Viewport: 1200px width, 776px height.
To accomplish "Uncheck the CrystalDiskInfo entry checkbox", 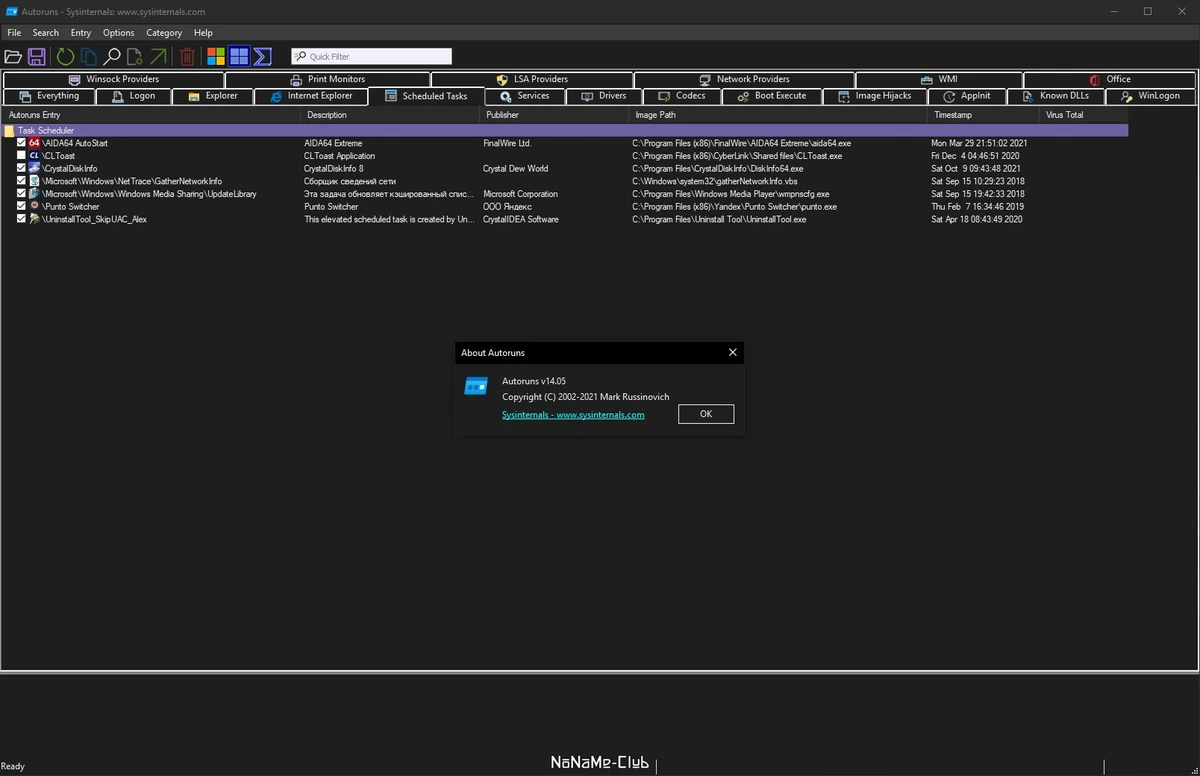I will [x=22, y=169].
